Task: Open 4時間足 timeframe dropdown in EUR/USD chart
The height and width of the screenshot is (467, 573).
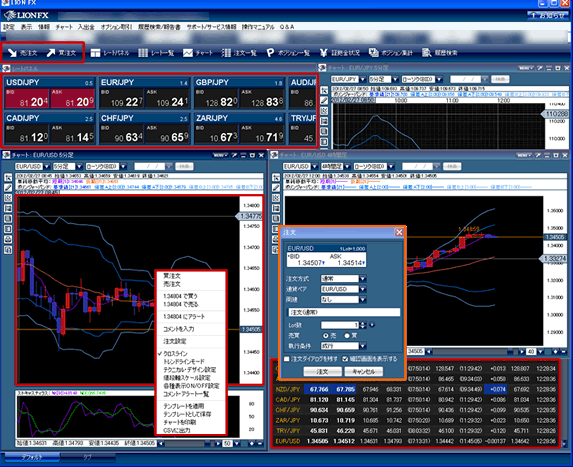Action: [x=347, y=167]
